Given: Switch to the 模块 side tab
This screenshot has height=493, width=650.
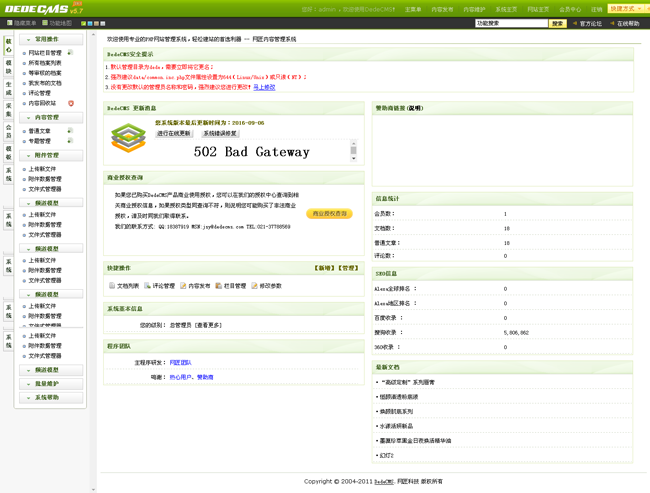Looking at the screenshot, I should click(9, 67).
